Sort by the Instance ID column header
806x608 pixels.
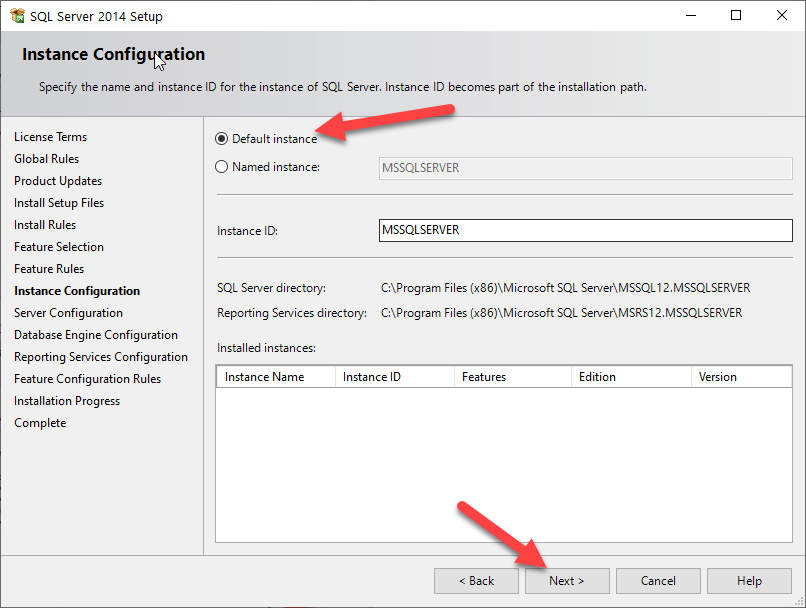coord(395,377)
